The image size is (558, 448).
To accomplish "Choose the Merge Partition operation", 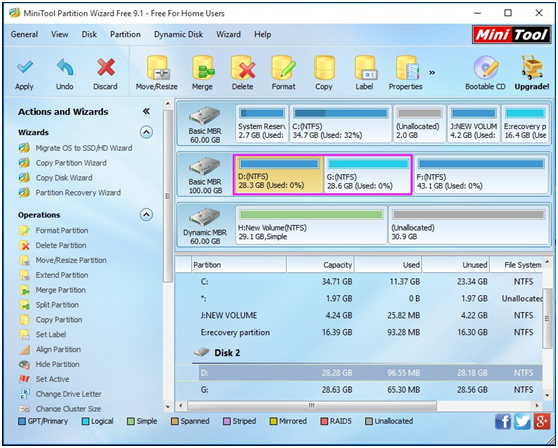I will click(60, 290).
